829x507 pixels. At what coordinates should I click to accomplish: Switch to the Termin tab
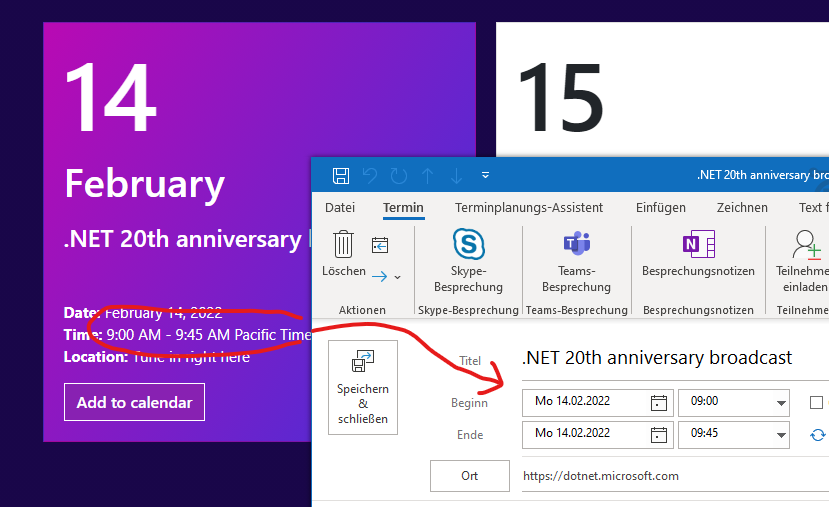click(403, 208)
